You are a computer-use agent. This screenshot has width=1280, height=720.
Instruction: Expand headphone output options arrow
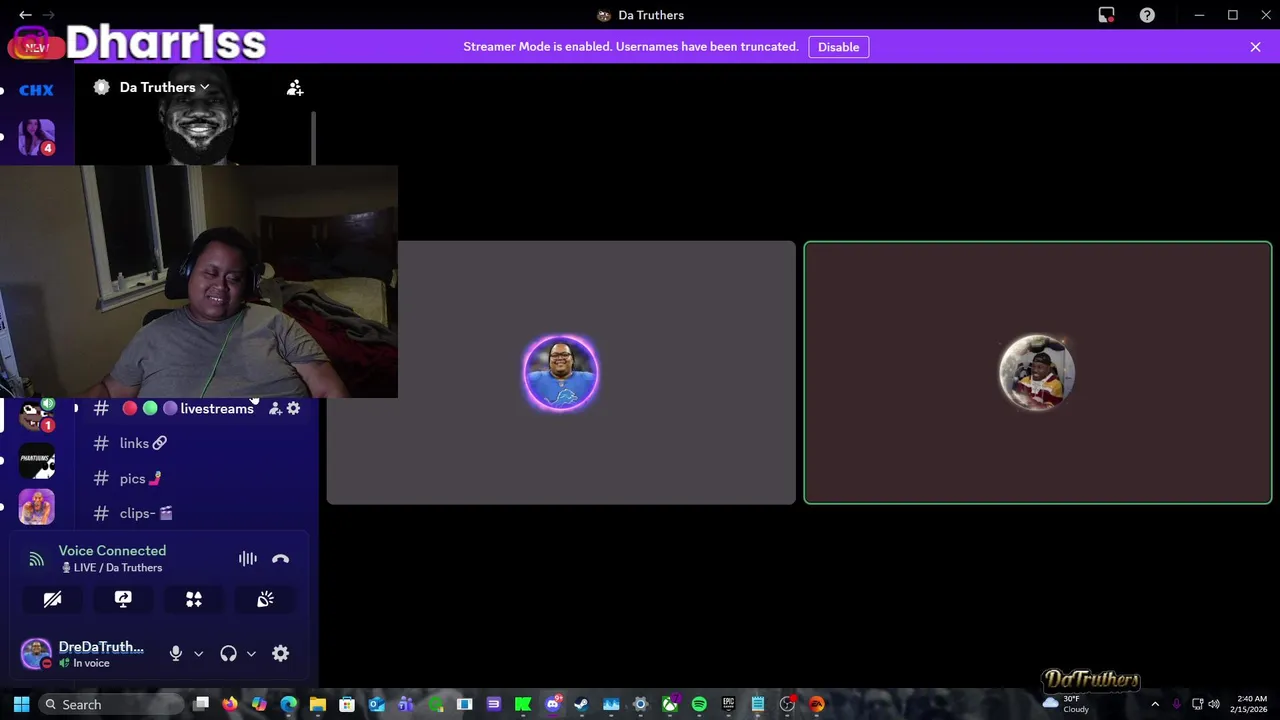251,654
